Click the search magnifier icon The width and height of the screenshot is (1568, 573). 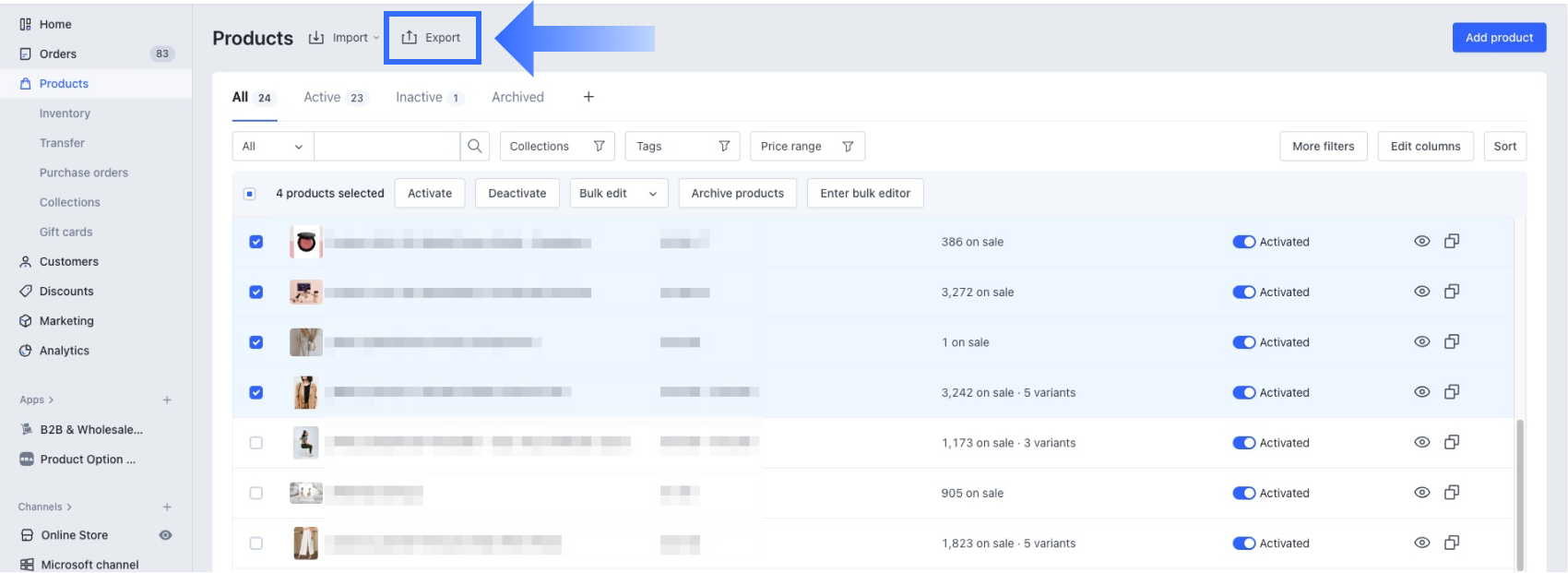475,146
